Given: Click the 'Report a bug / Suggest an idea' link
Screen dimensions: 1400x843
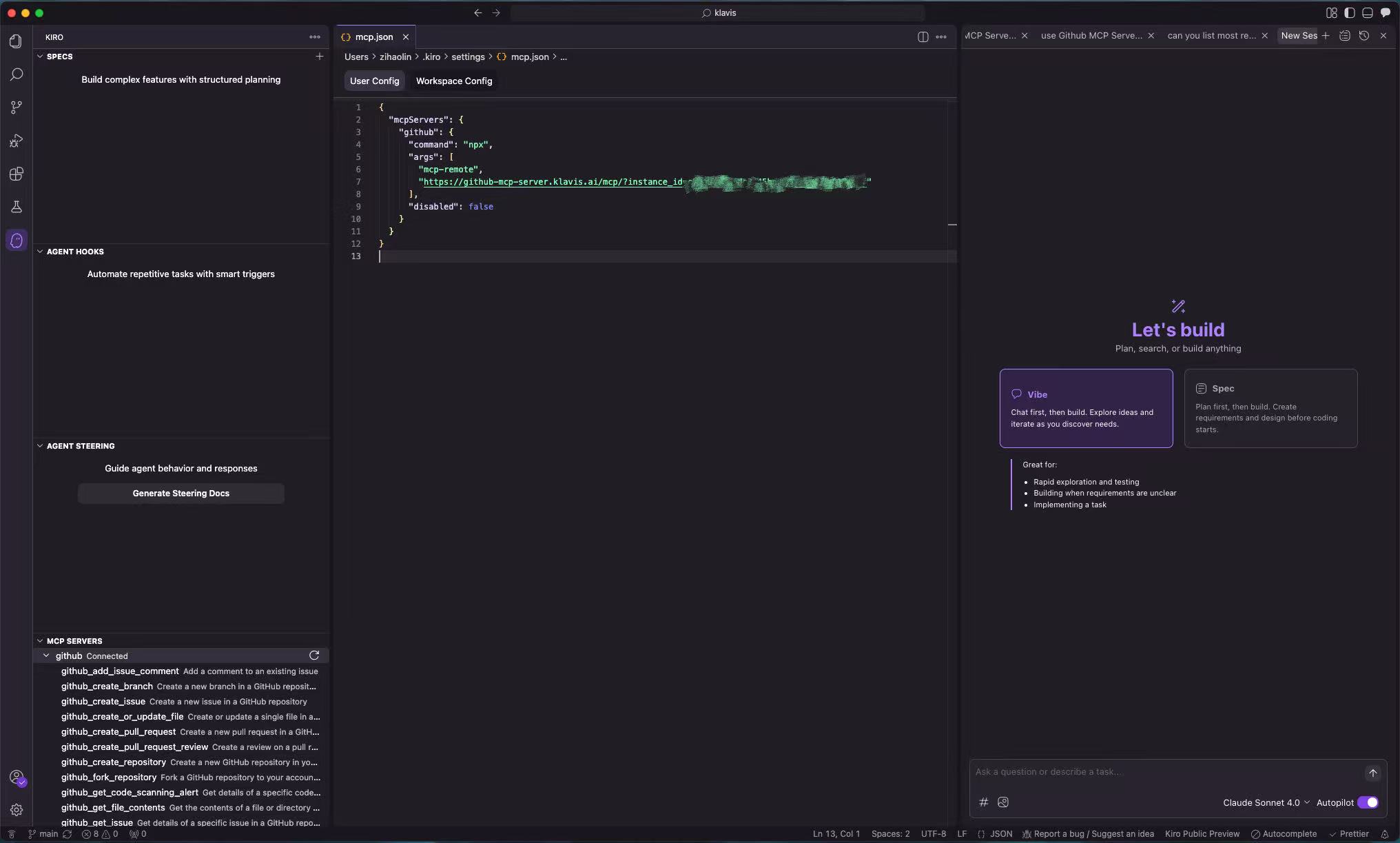Looking at the screenshot, I should [1087, 833].
